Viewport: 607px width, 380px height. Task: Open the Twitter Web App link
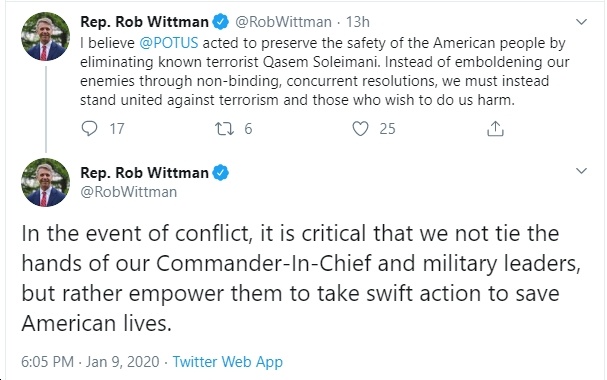click(x=228, y=362)
